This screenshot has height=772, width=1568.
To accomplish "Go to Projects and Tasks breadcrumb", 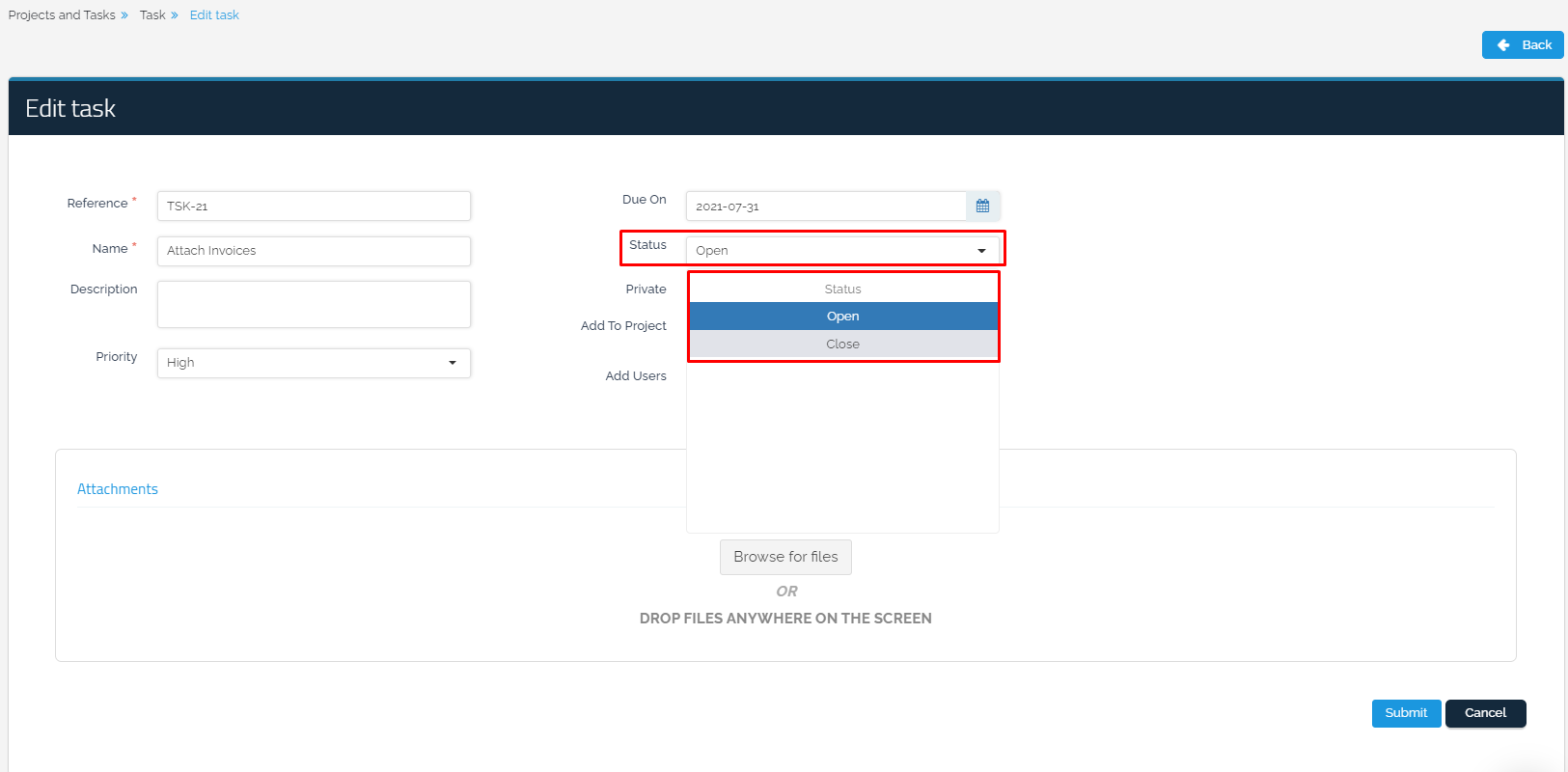I will point(62,15).
